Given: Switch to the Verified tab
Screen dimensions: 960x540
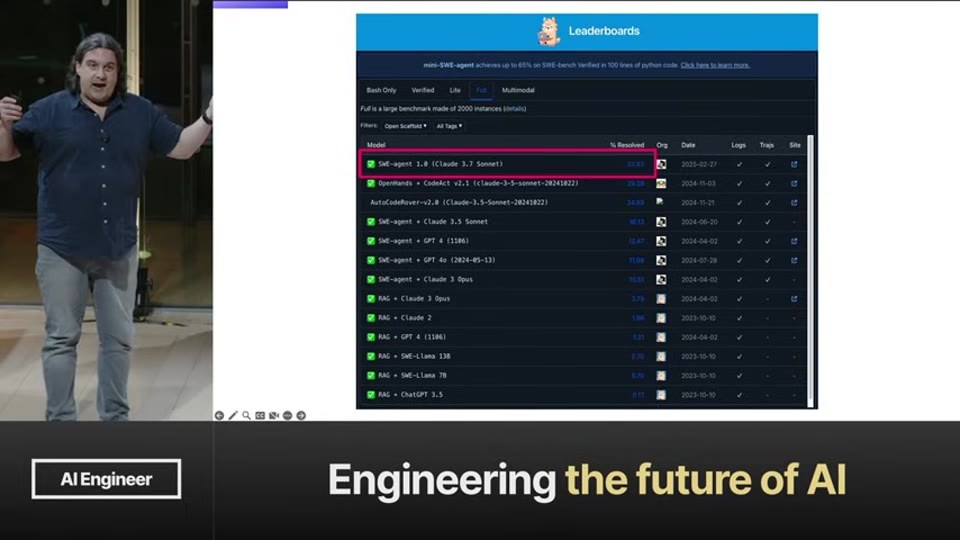Looking at the screenshot, I should [x=422, y=90].
